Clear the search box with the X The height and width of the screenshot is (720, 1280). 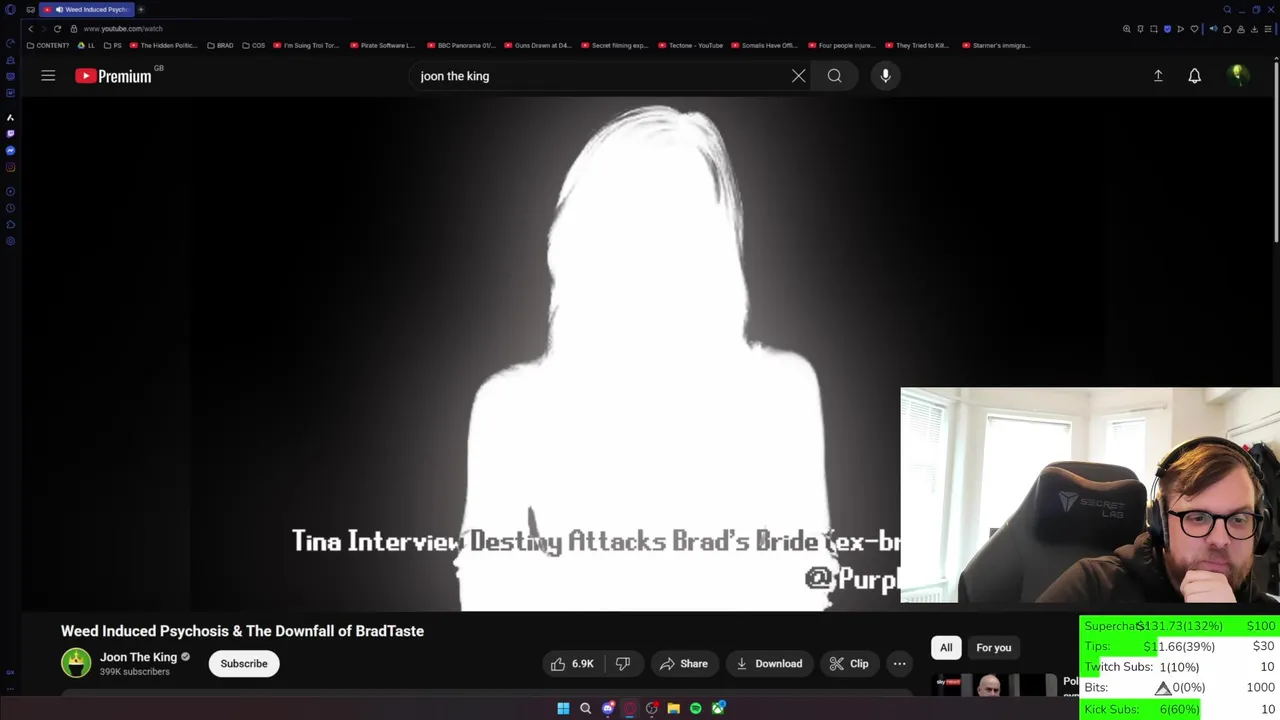point(798,76)
